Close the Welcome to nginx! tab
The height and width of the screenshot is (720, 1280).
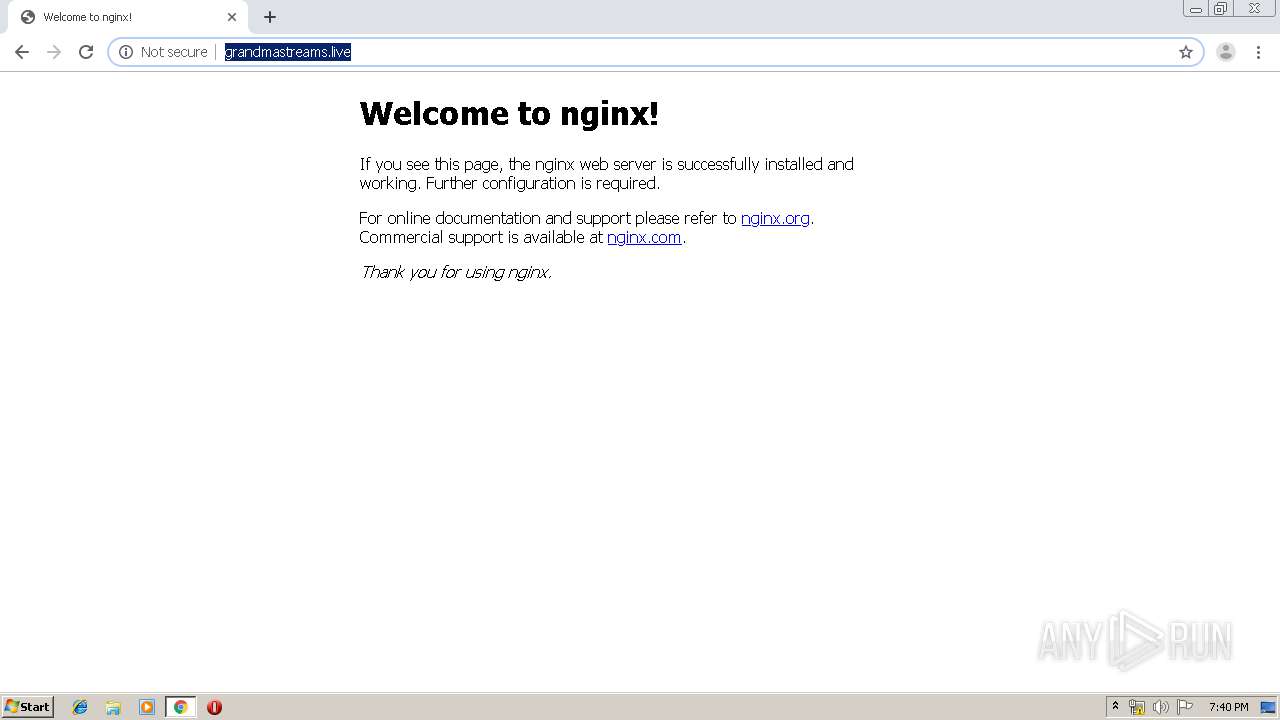click(x=232, y=17)
